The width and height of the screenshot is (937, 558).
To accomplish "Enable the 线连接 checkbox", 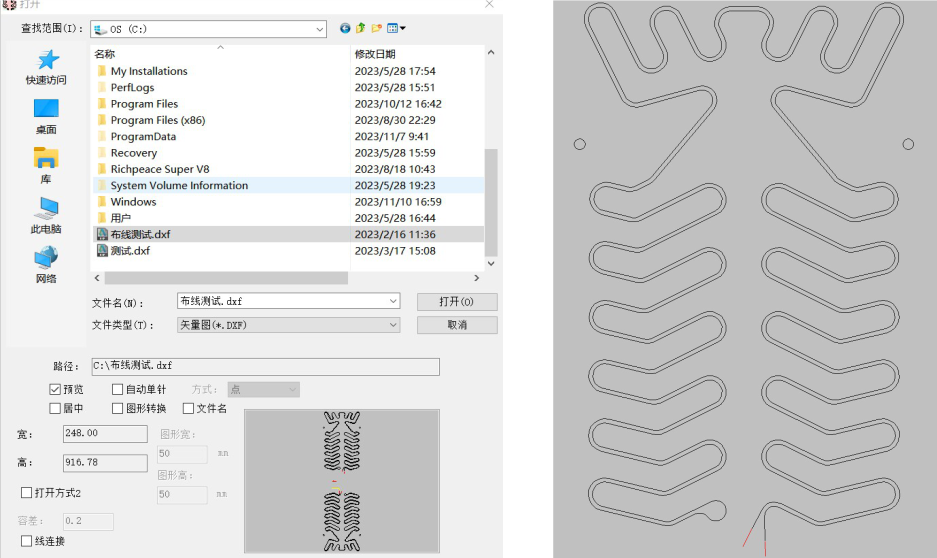I will 26,541.
